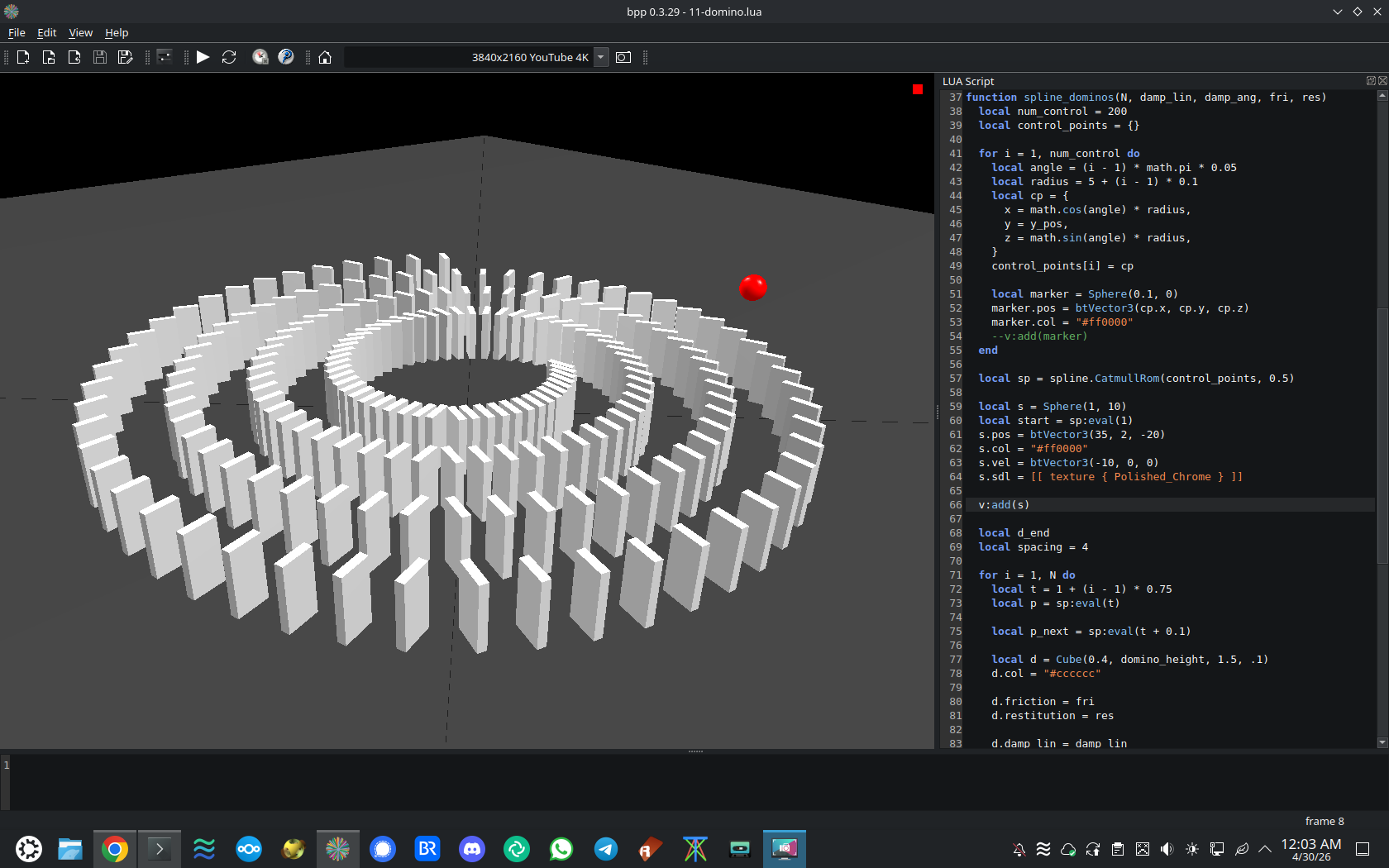The width and height of the screenshot is (1389, 868).
Task: Click the New file icon in toolbar
Action: tap(23, 57)
